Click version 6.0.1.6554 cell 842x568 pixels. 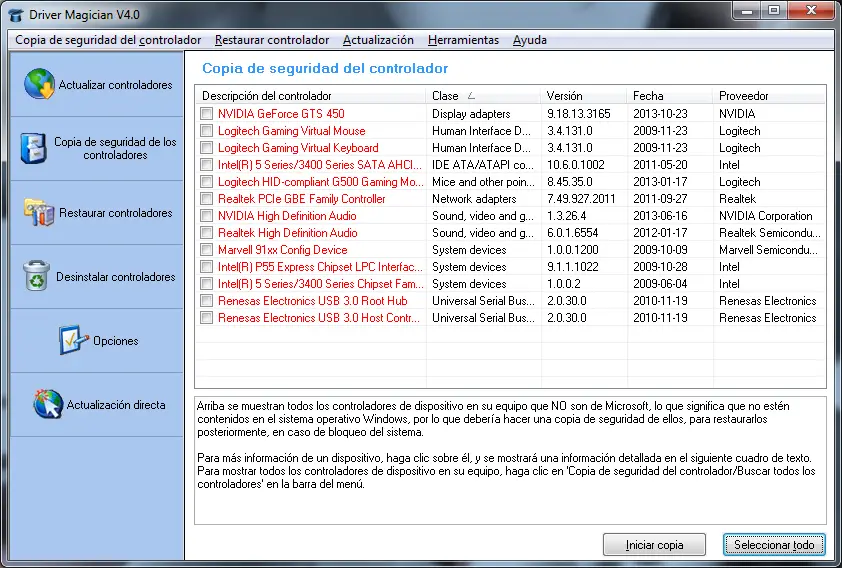coord(572,232)
